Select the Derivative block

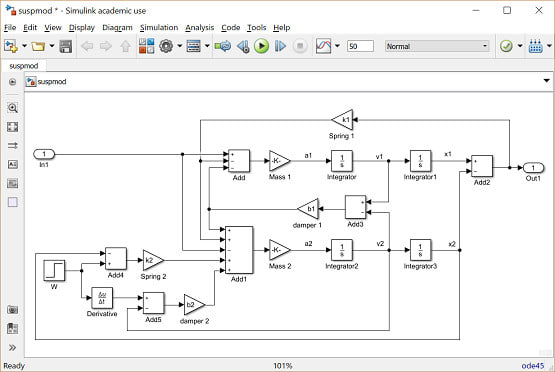(x=102, y=298)
